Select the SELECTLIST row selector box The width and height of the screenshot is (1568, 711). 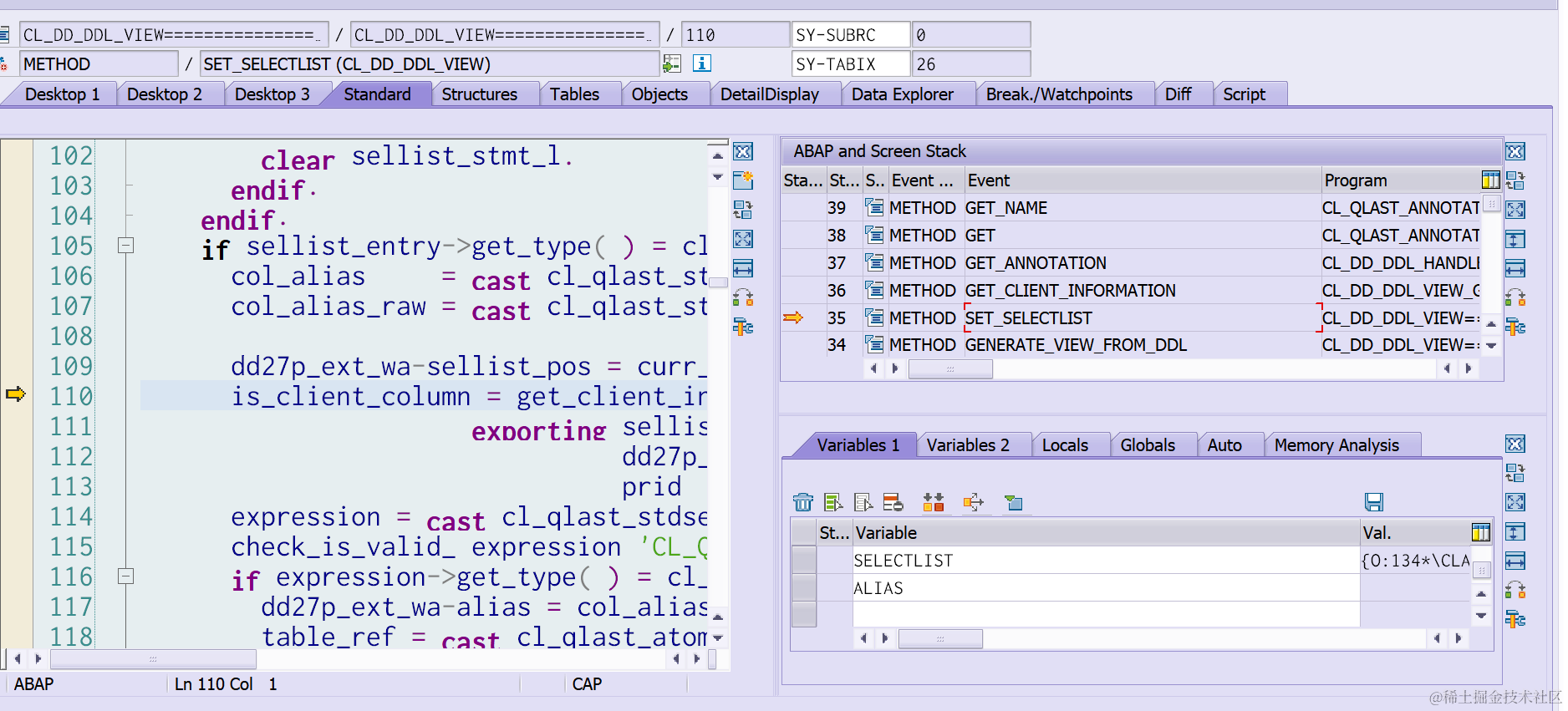(804, 560)
